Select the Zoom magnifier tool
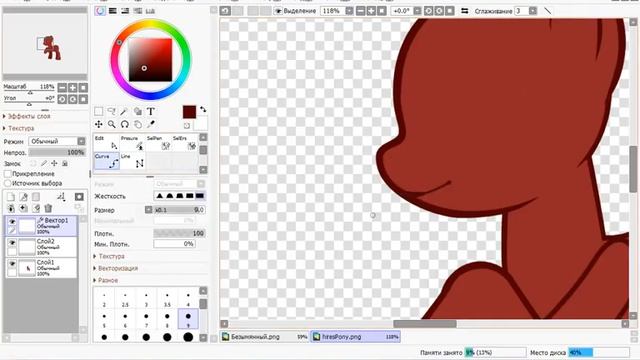The width and height of the screenshot is (640, 360). click(x=111, y=124)
